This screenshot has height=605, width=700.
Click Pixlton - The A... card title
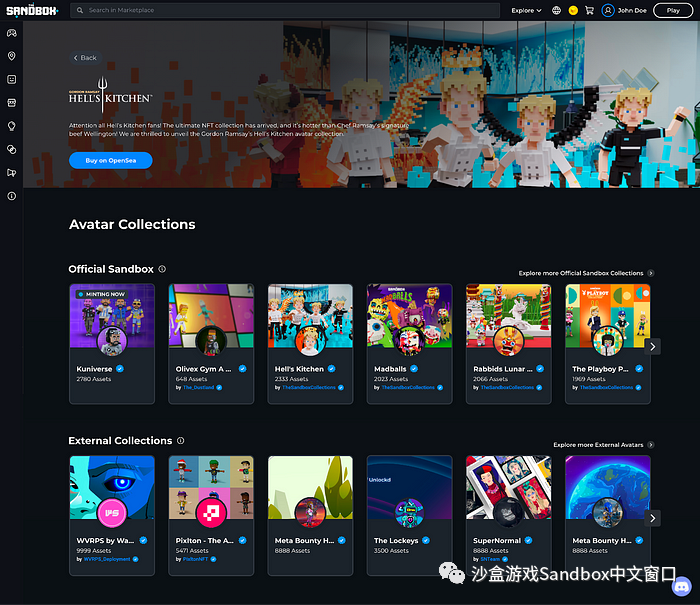pos(204,540)
